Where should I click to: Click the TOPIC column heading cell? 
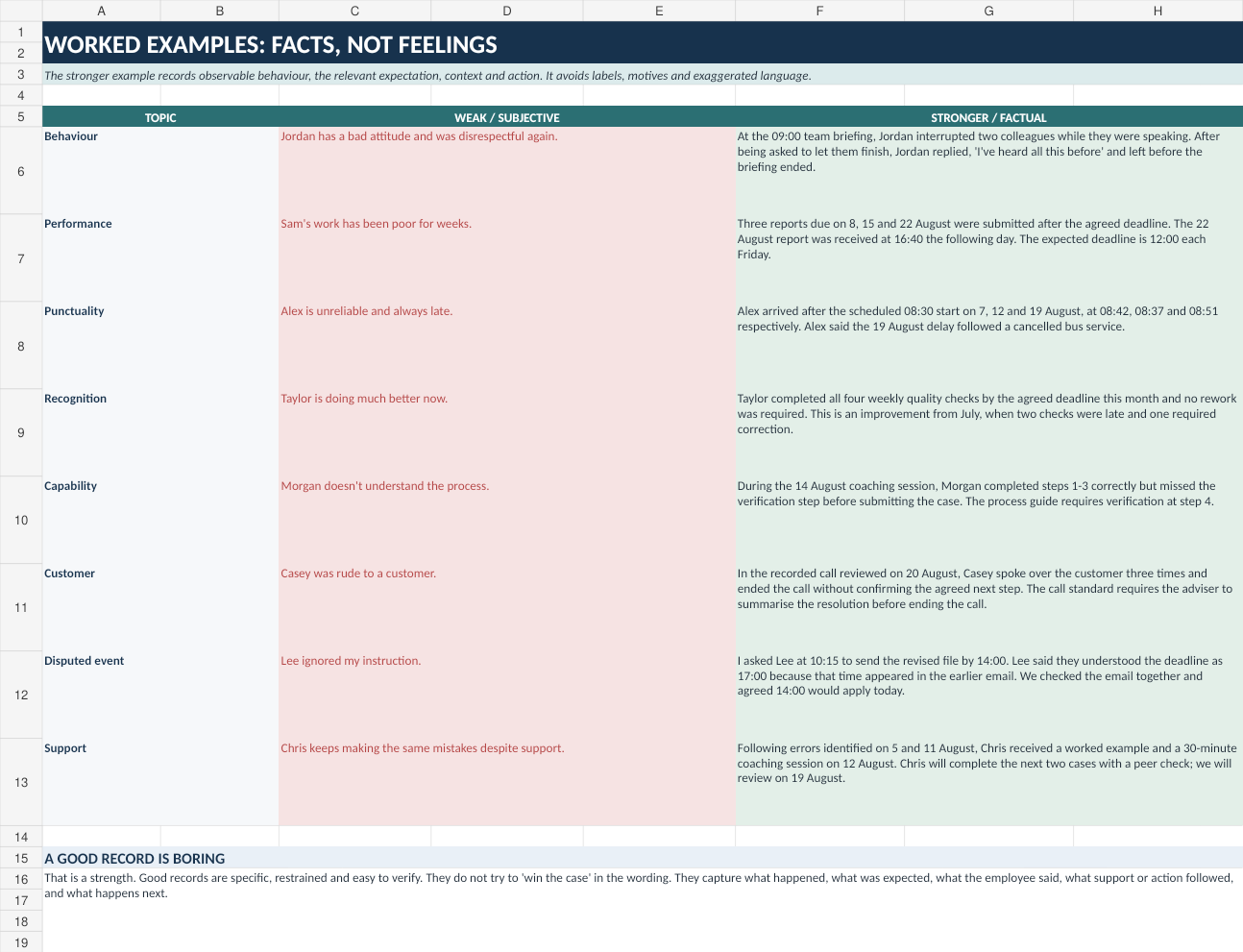[160, 117]
